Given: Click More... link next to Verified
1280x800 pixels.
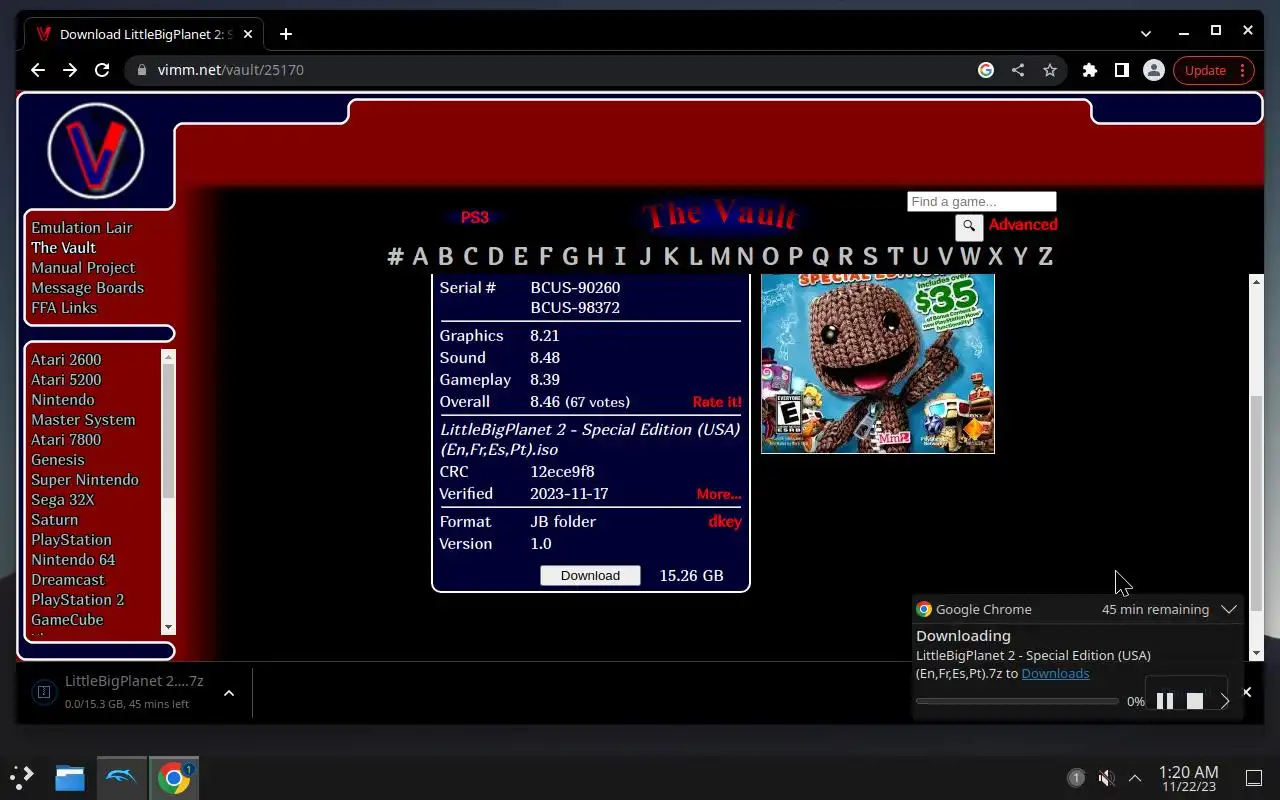Looking at the screenshot, I should [719, 494].
